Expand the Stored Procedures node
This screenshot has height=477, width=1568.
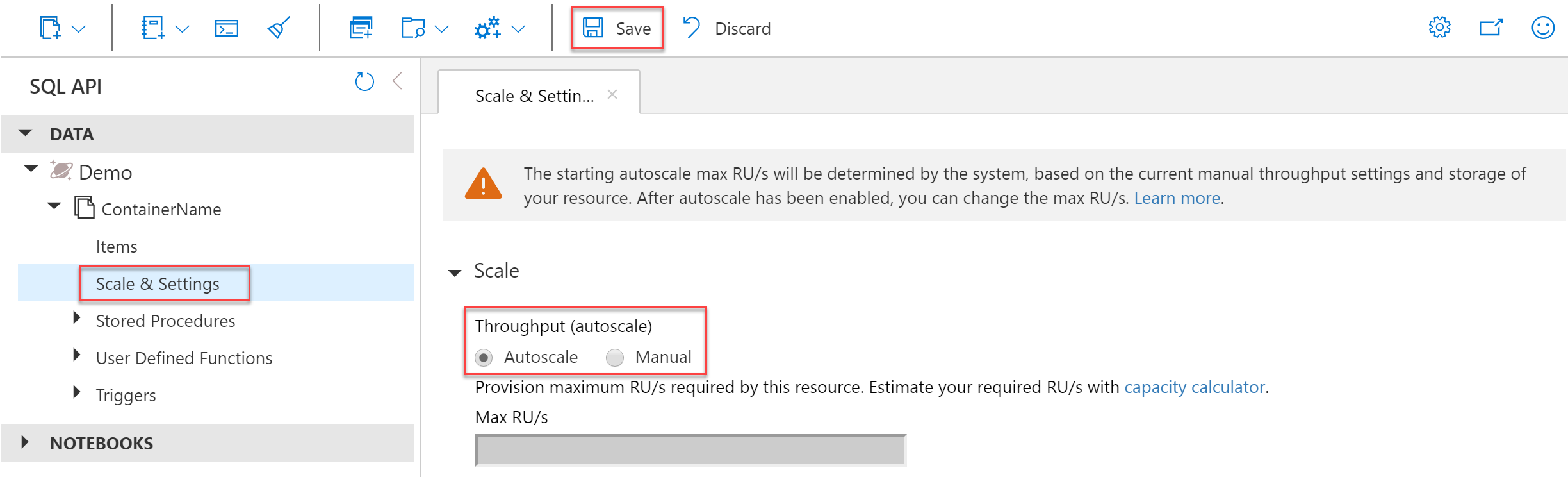(x=77, y=319)
